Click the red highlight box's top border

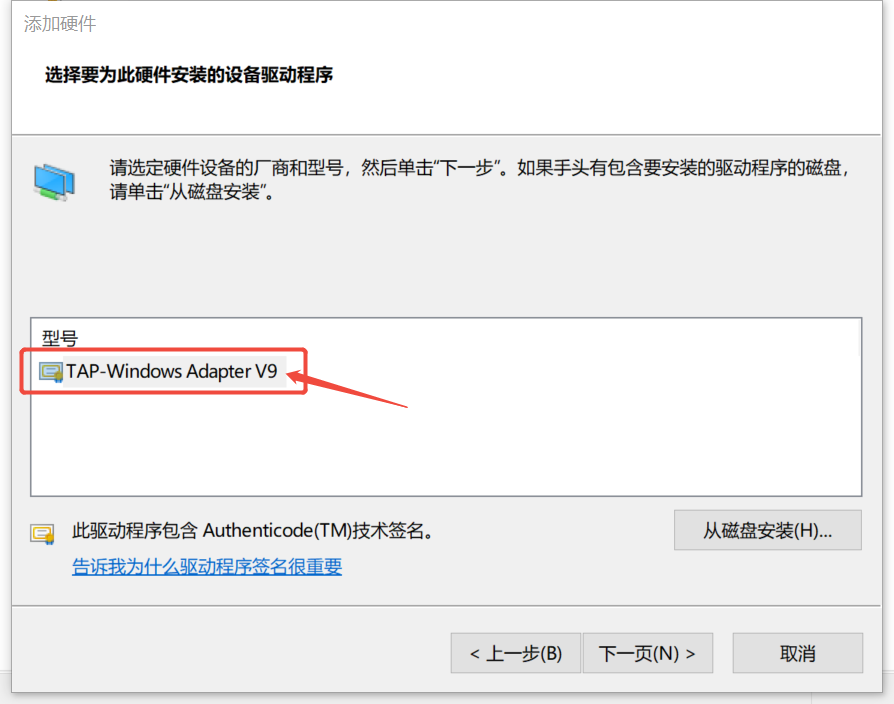(164, 349)
